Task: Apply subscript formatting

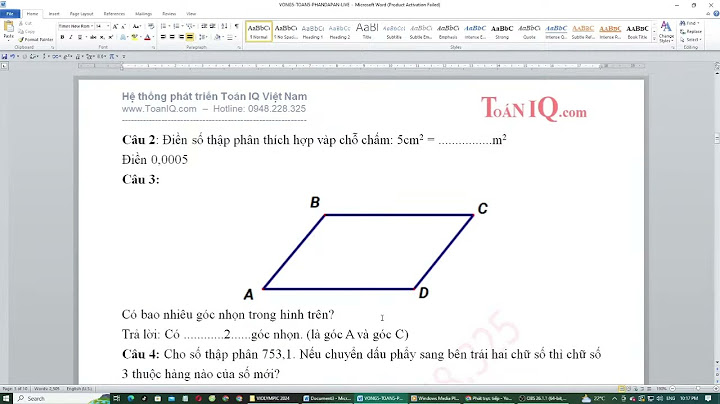Action: (x=102, y=37)
